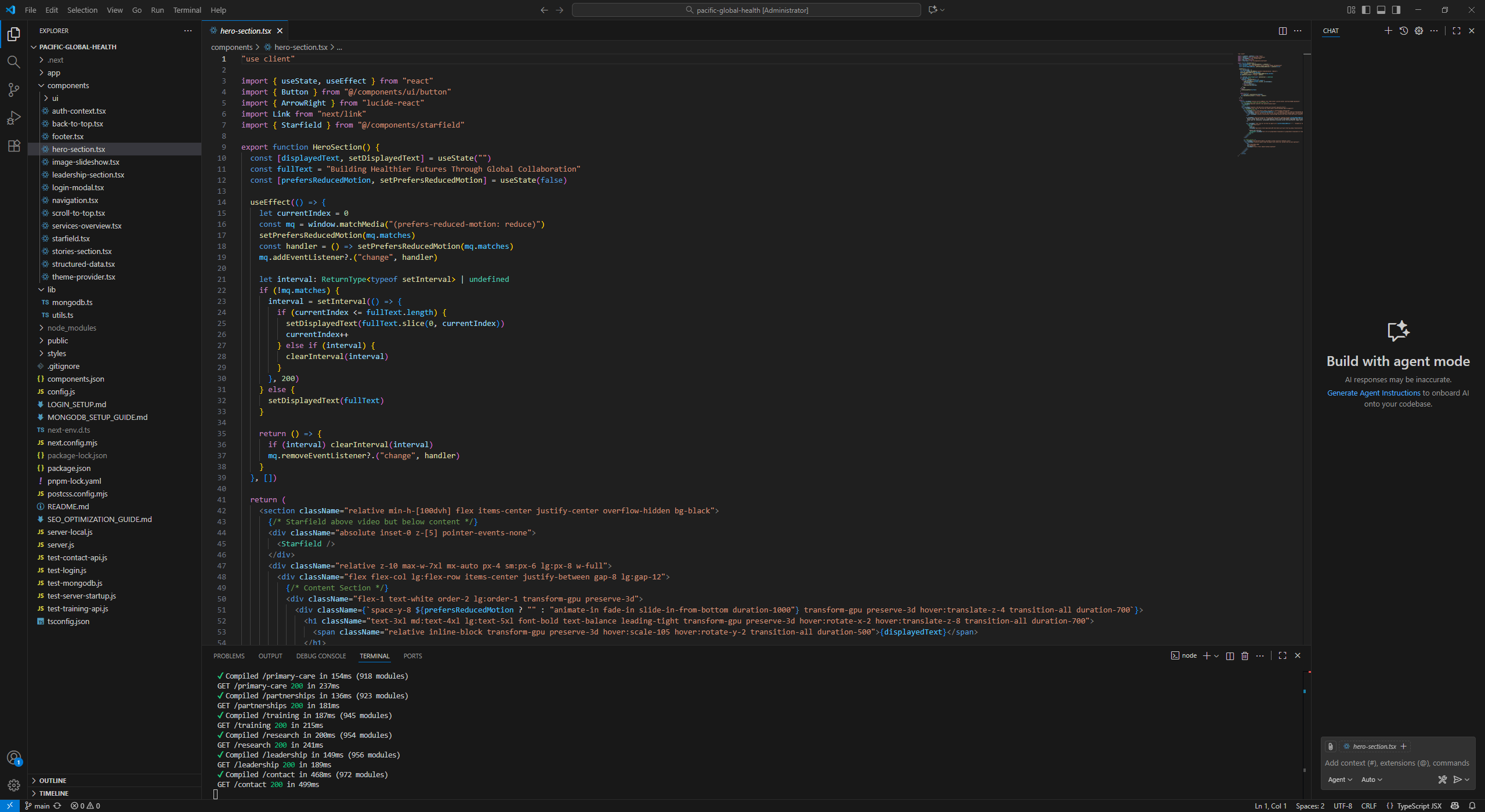The height and width of the screenshot is (812, 1485).
Task: Expand the node_modules folder
Action: (x=71, y=328)
